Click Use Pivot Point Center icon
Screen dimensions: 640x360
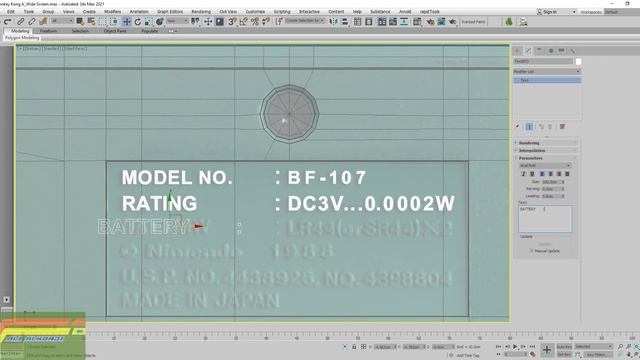(x=196, y=21)
